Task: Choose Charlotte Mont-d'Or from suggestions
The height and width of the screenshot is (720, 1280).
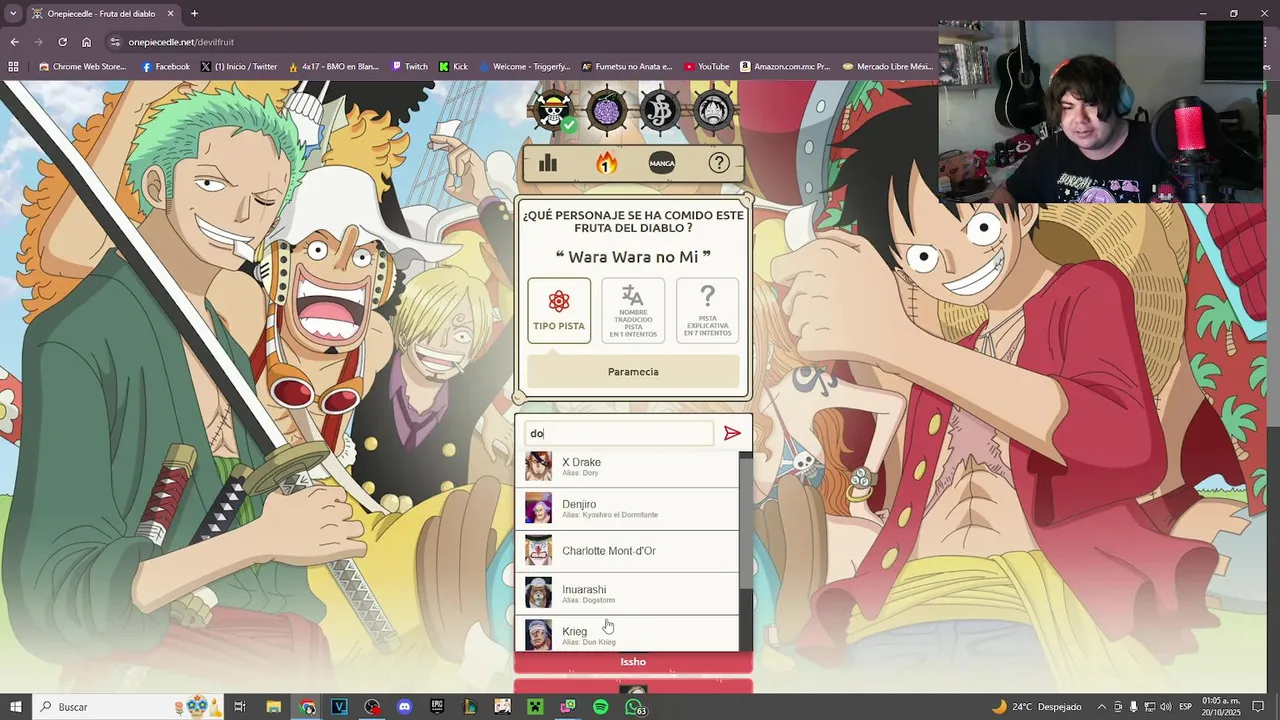Action: tap(627, 551)
